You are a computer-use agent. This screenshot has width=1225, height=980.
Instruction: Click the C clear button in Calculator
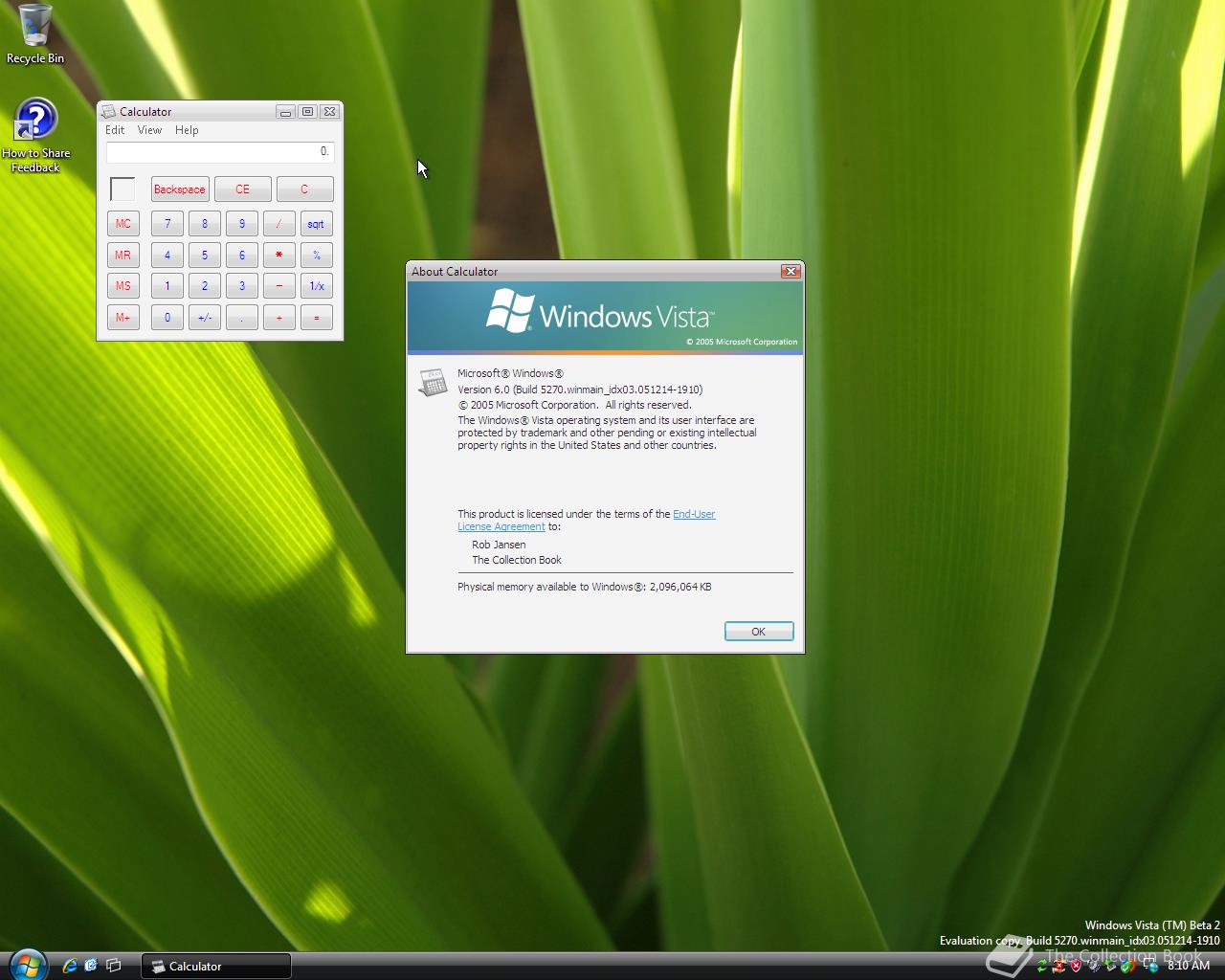coord(304,189)
